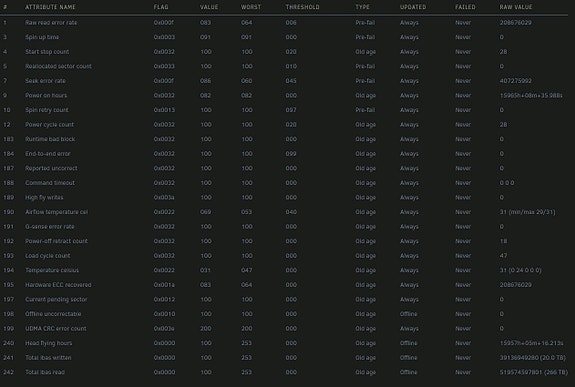The height and width of the screenshot is (387, 575).
Task: Click raw value 31 (min/max 29/31)
Action: tap(527, 212)
